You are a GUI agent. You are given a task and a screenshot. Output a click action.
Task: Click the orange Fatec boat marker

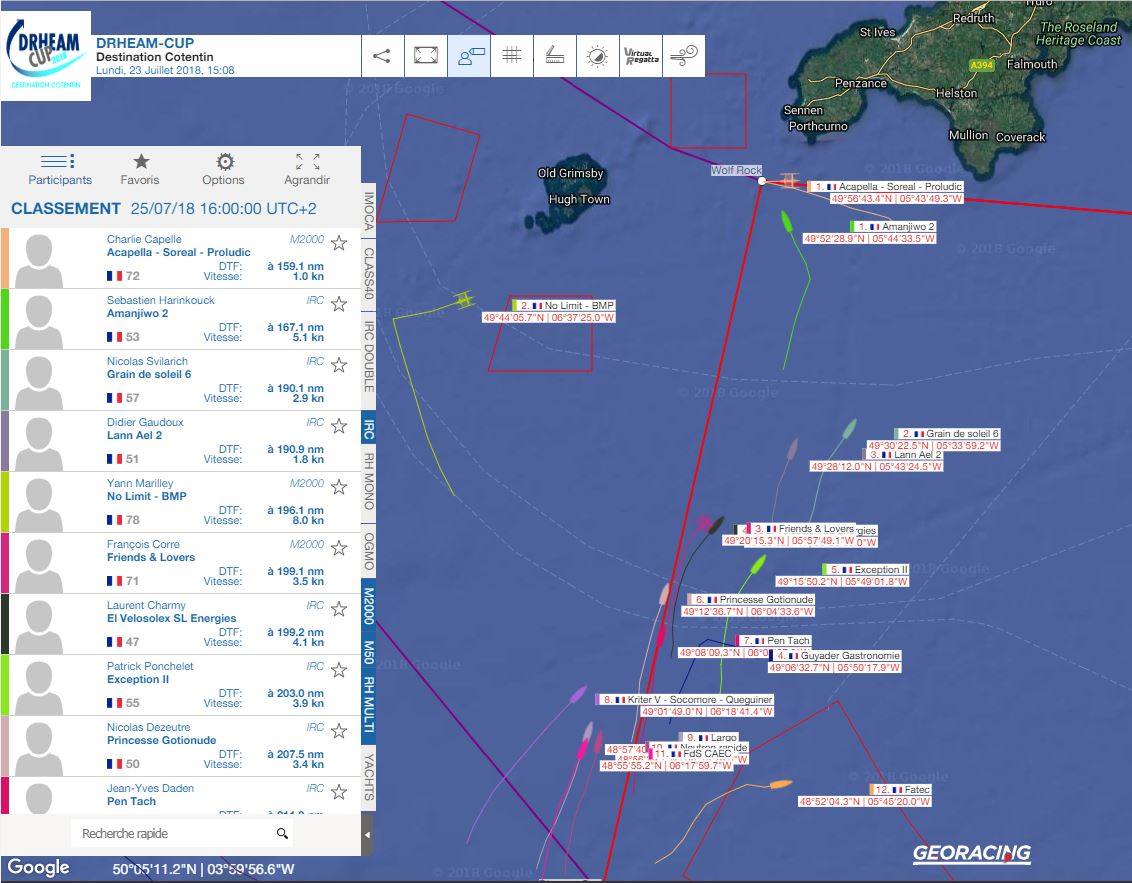780,784
